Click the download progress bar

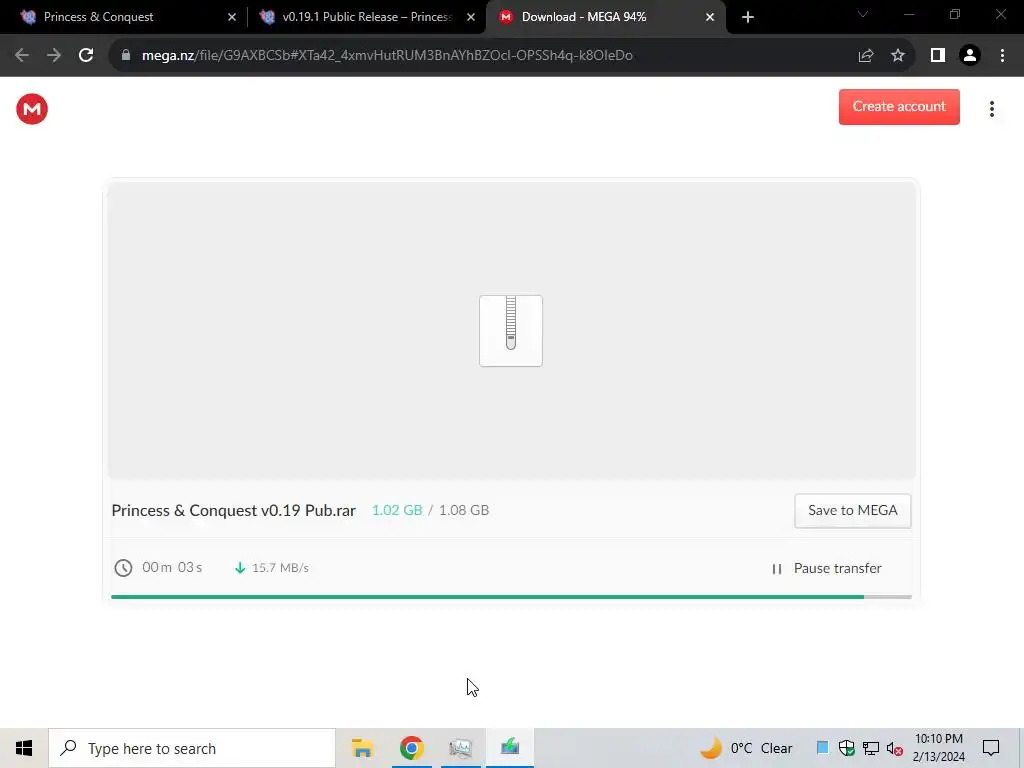click(x=511, y=597)
